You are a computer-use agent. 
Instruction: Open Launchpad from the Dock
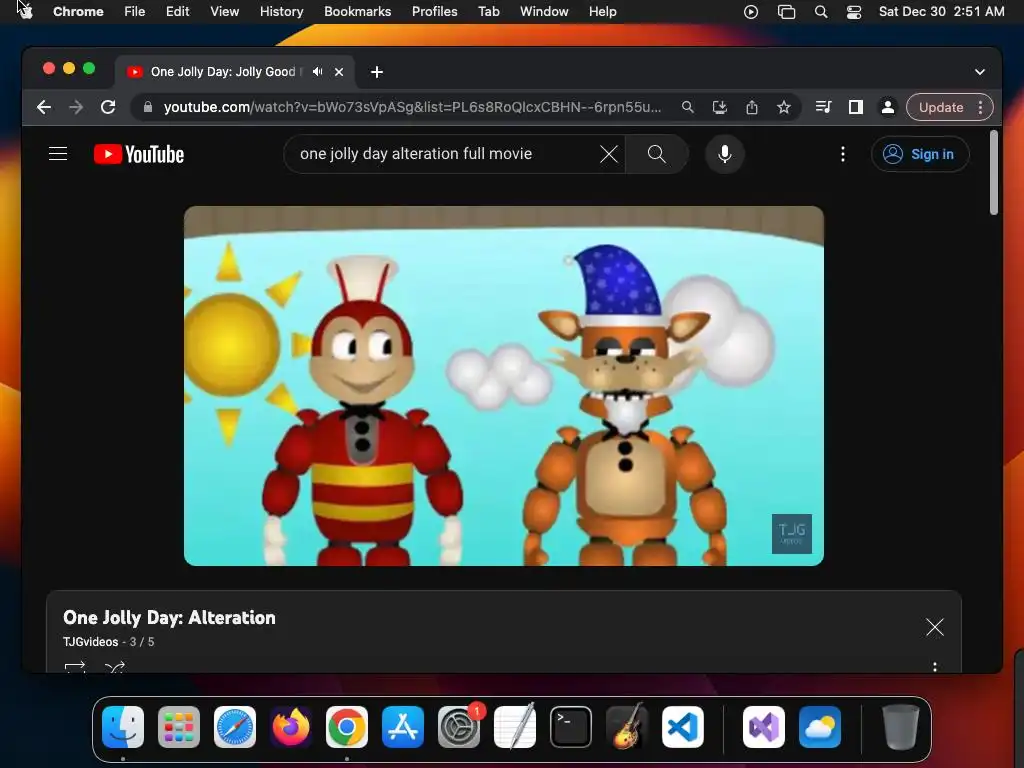(179, 727)
